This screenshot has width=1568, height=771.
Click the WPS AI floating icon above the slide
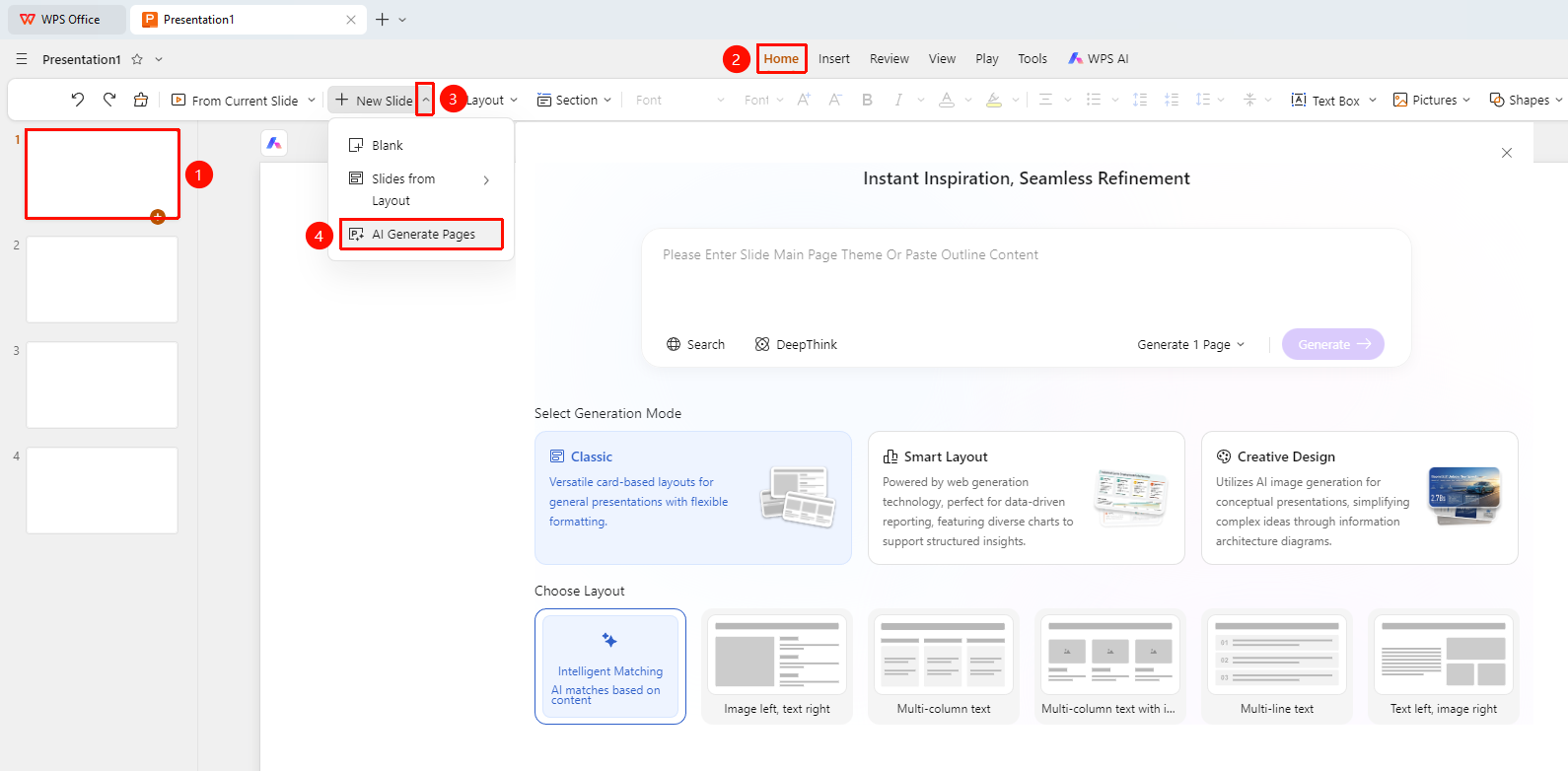[274, 143]
